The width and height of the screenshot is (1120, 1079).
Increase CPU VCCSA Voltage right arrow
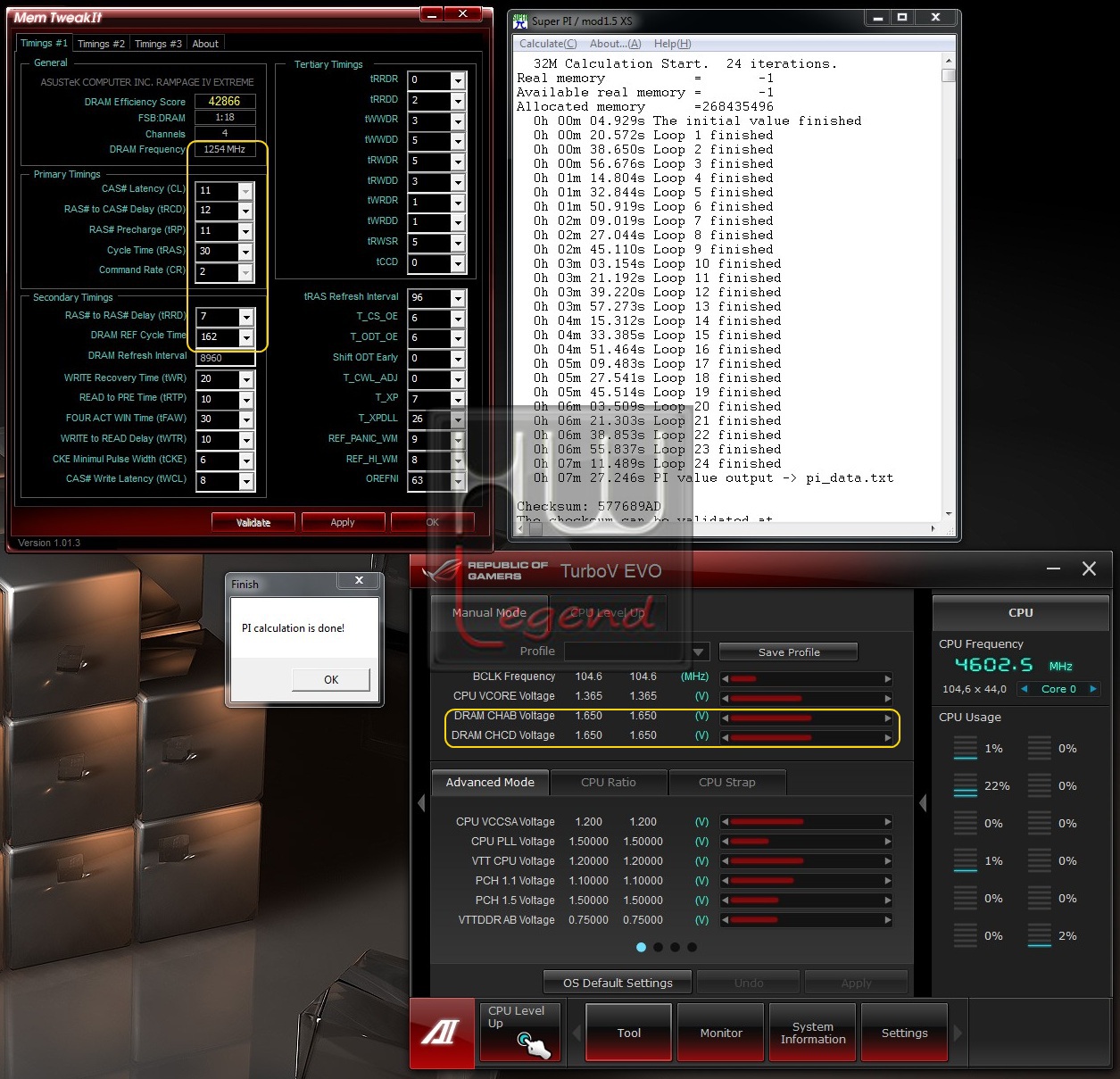(x=888, y=822)
